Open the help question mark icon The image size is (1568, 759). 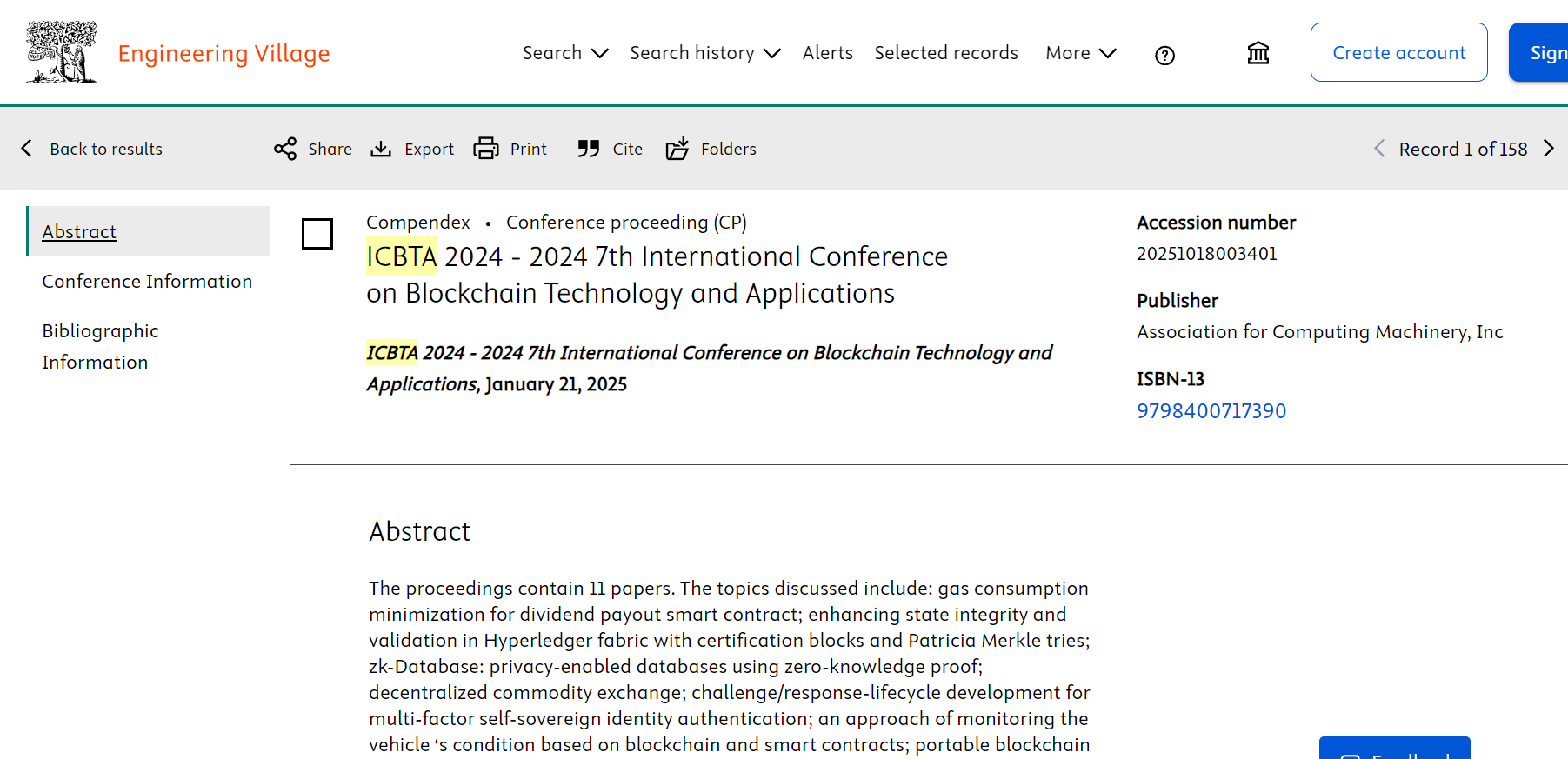click(x=1164, y=56)
